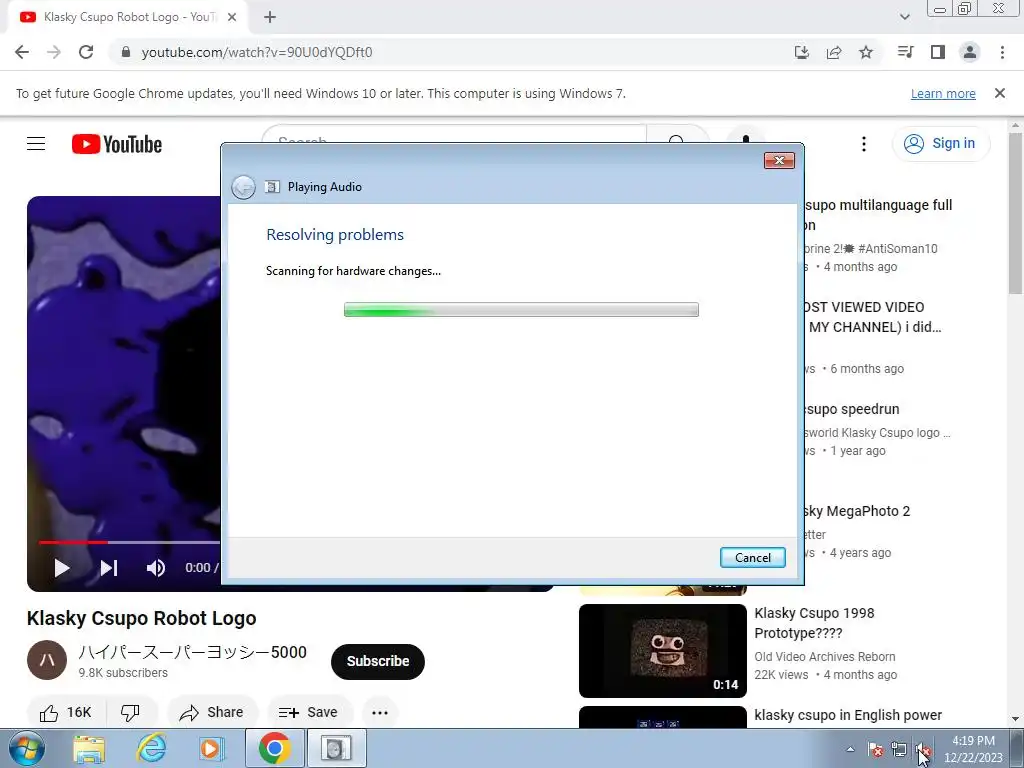Open the taskbar clock showing 4:19 PM
The height and width of the screenshot is (768, 1024).
click(x=973, y=749)
